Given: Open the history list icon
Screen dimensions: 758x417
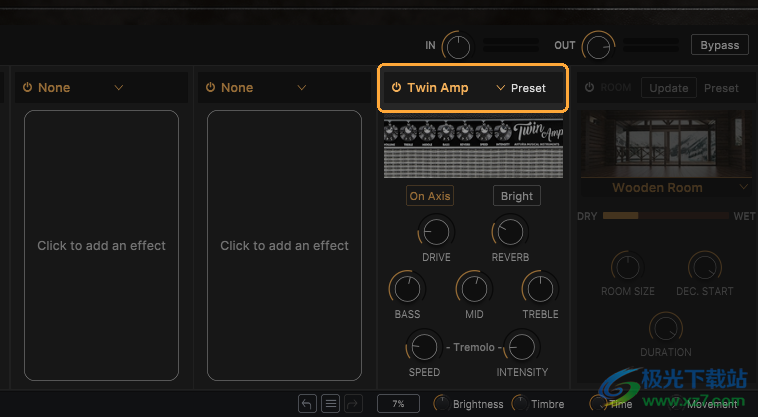Looking at the screenshot, I should pos(331,403).
